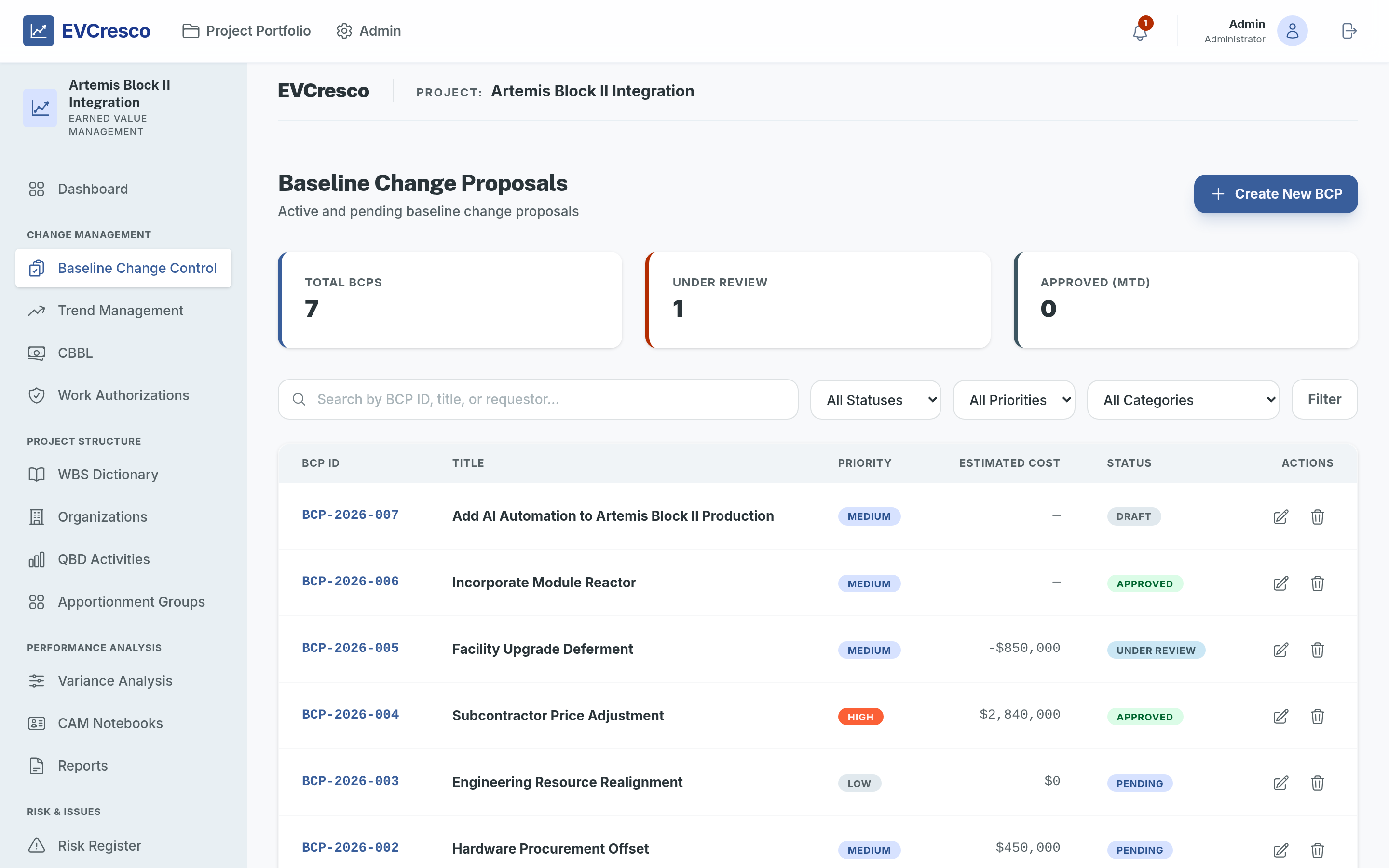Screen dimensions: 1389x868
Task: Open the All Categories dropdown
Action: (1183, 400)
